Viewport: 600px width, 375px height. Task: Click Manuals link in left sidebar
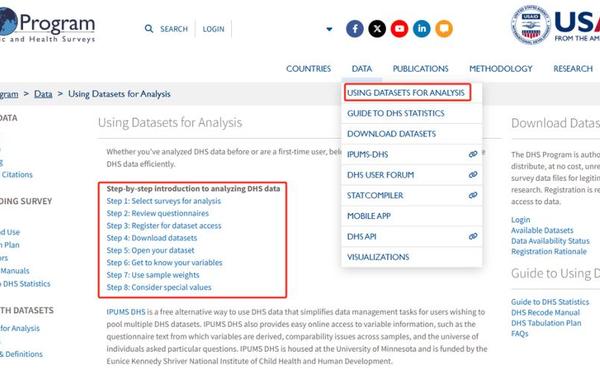point(15,271)
